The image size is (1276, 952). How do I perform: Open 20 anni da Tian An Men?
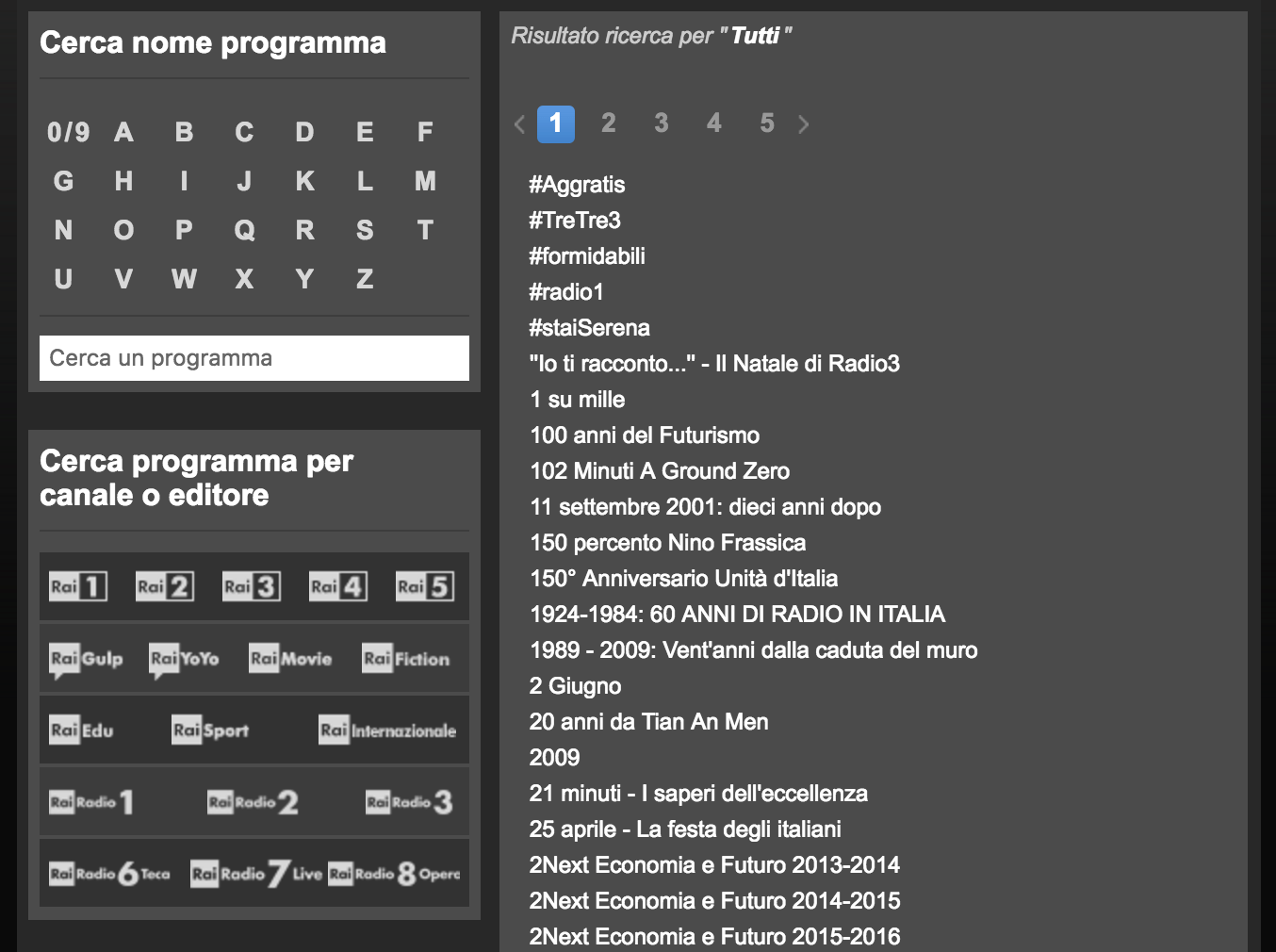click(648, 722)
